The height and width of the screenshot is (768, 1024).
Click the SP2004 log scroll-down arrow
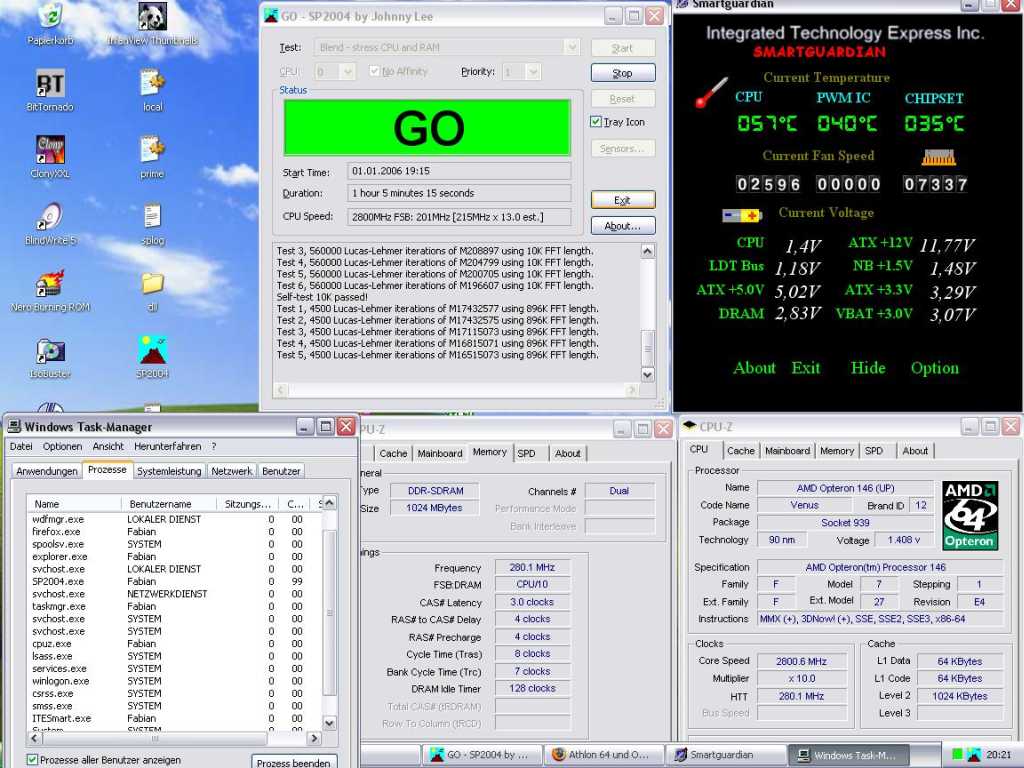coord(647,374)
